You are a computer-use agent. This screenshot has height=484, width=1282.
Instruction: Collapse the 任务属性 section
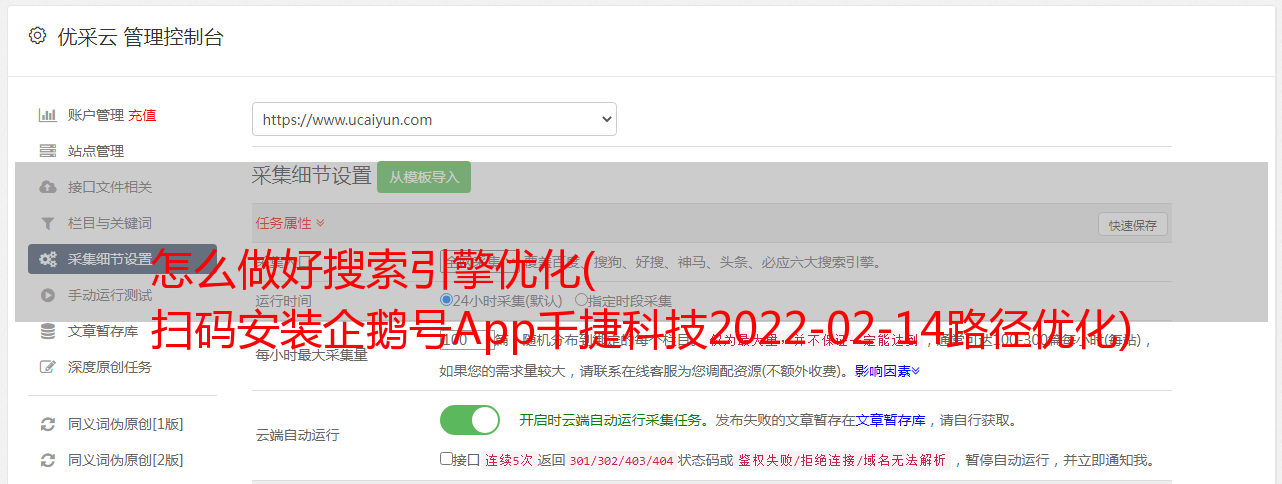point(290,223)
